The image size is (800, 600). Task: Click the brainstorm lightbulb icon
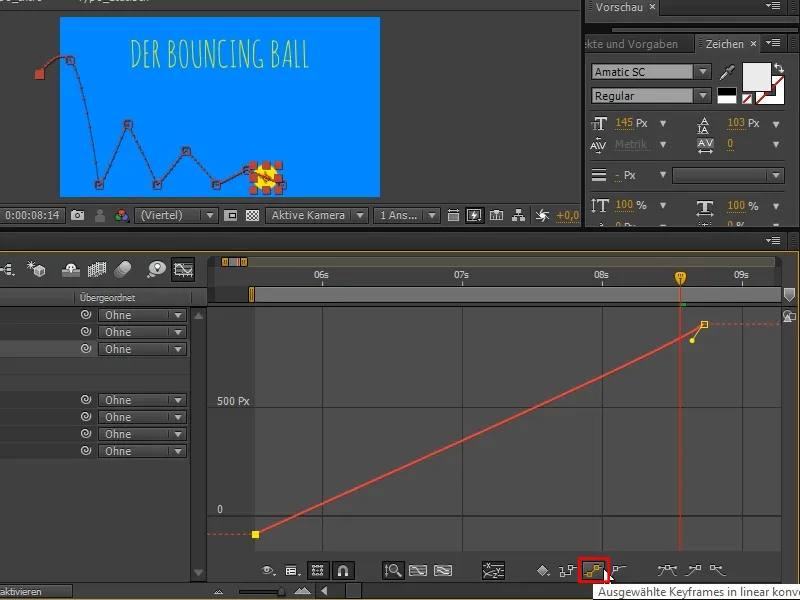pyautogui.click(x=156, y=269)
